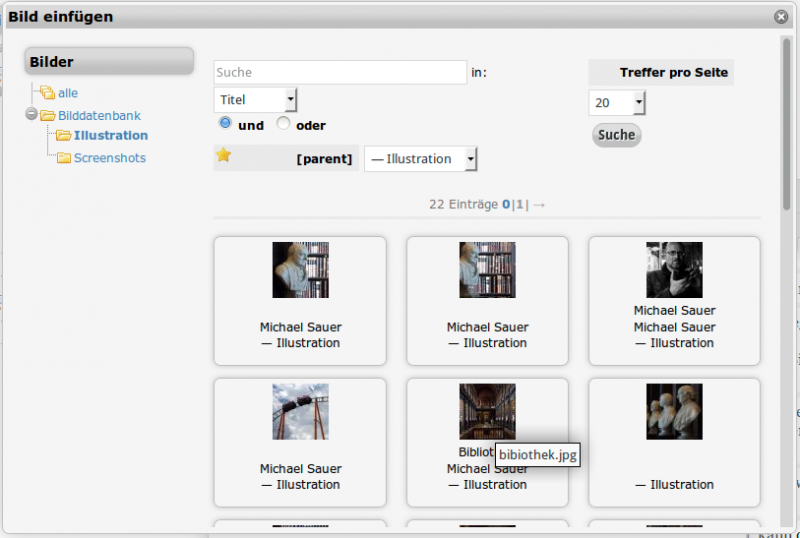This screenshot has width=800, height=538.
Task: Click the open folder icon beside Illustration
Action: click(63, 136)
